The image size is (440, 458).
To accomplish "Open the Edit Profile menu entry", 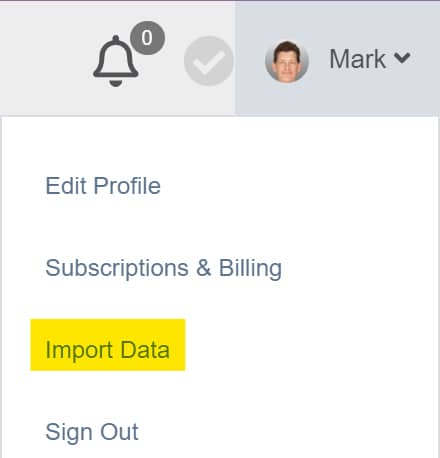I will (103, 185).
